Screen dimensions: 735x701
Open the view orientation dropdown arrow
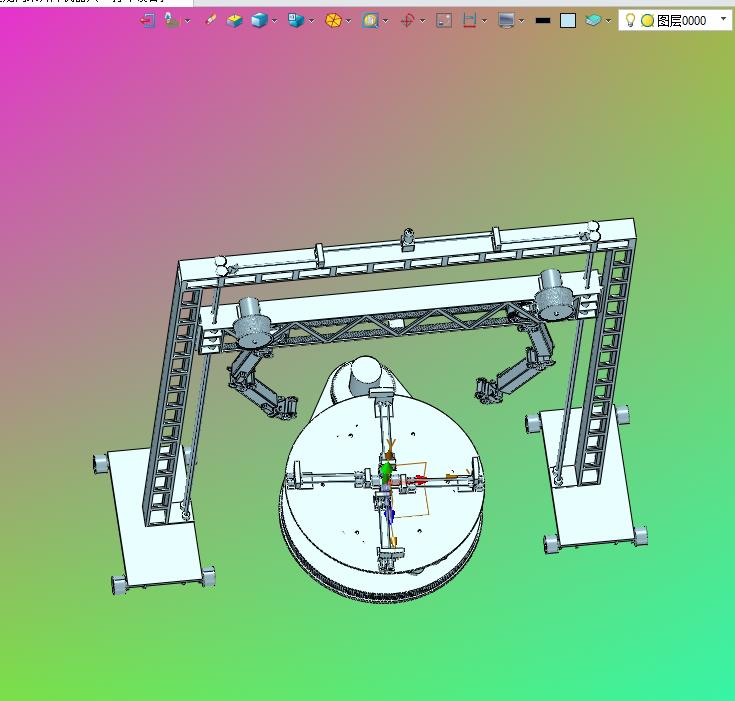point(311,21)
